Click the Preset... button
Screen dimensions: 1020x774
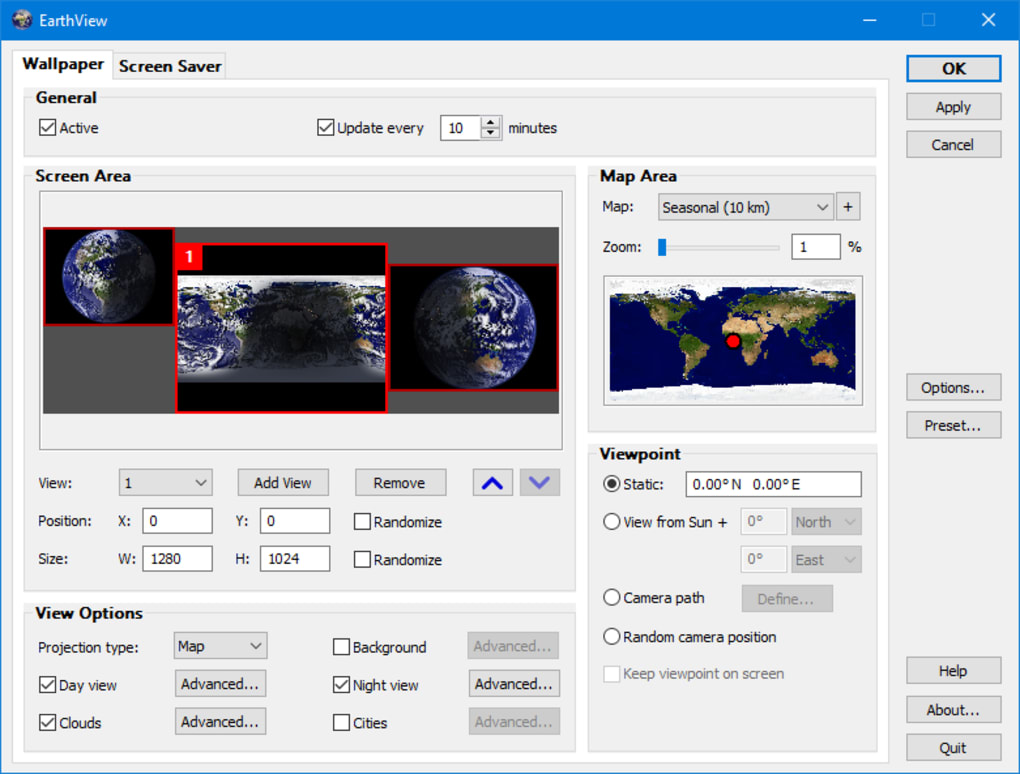pos(953,425)
